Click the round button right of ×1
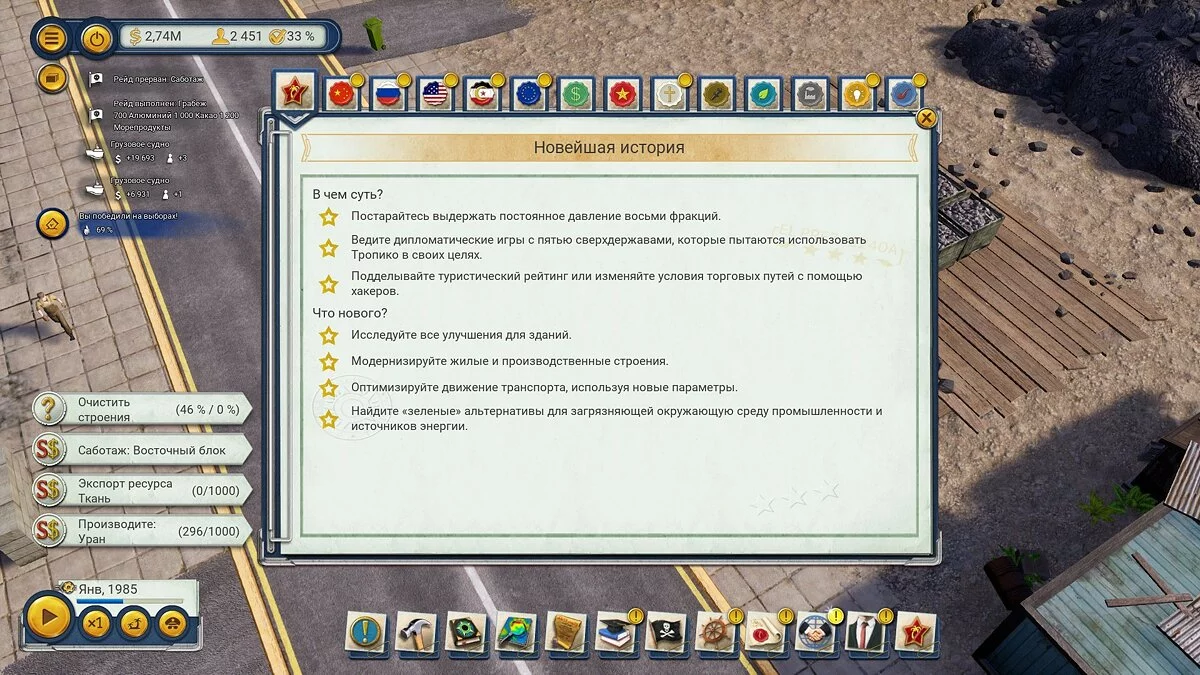The height and width of the screenshot is (675, 1200). point(134,624)
